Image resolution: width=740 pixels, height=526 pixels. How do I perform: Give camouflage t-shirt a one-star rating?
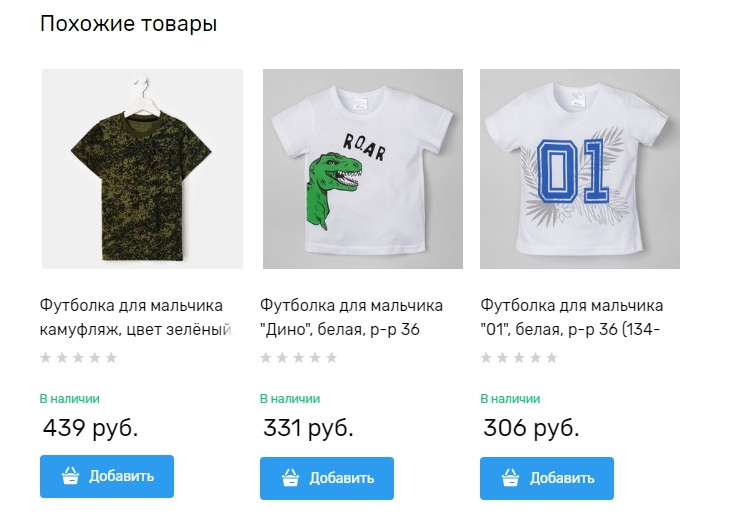tap(46, 358)
